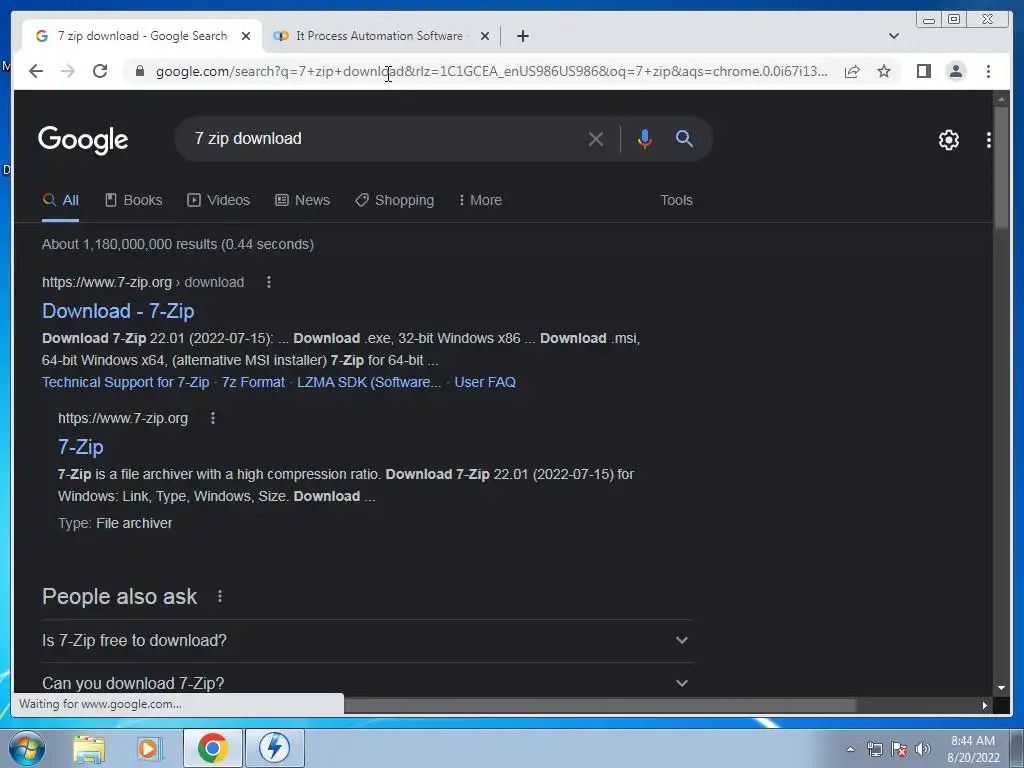Open Windows Explorer from taskbar

click(x=89, y=748)
